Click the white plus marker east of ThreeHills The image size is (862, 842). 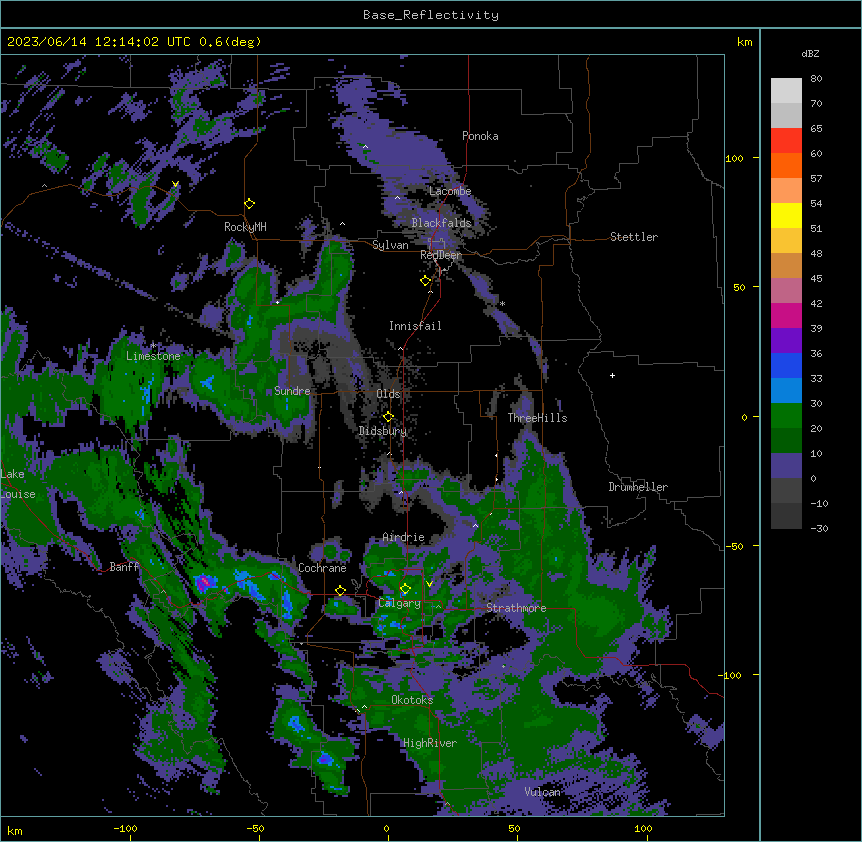tap(612, 375)
